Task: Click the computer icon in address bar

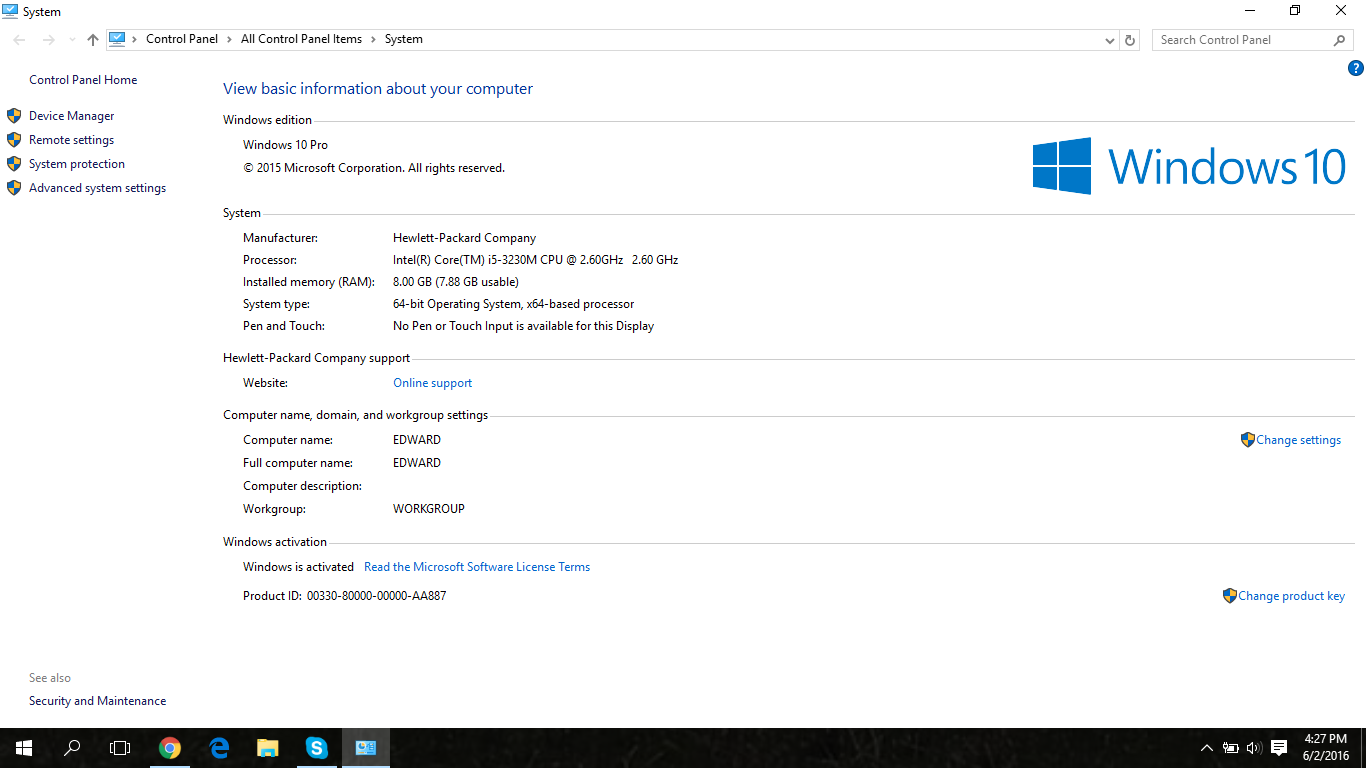Action: pos(117,39)
